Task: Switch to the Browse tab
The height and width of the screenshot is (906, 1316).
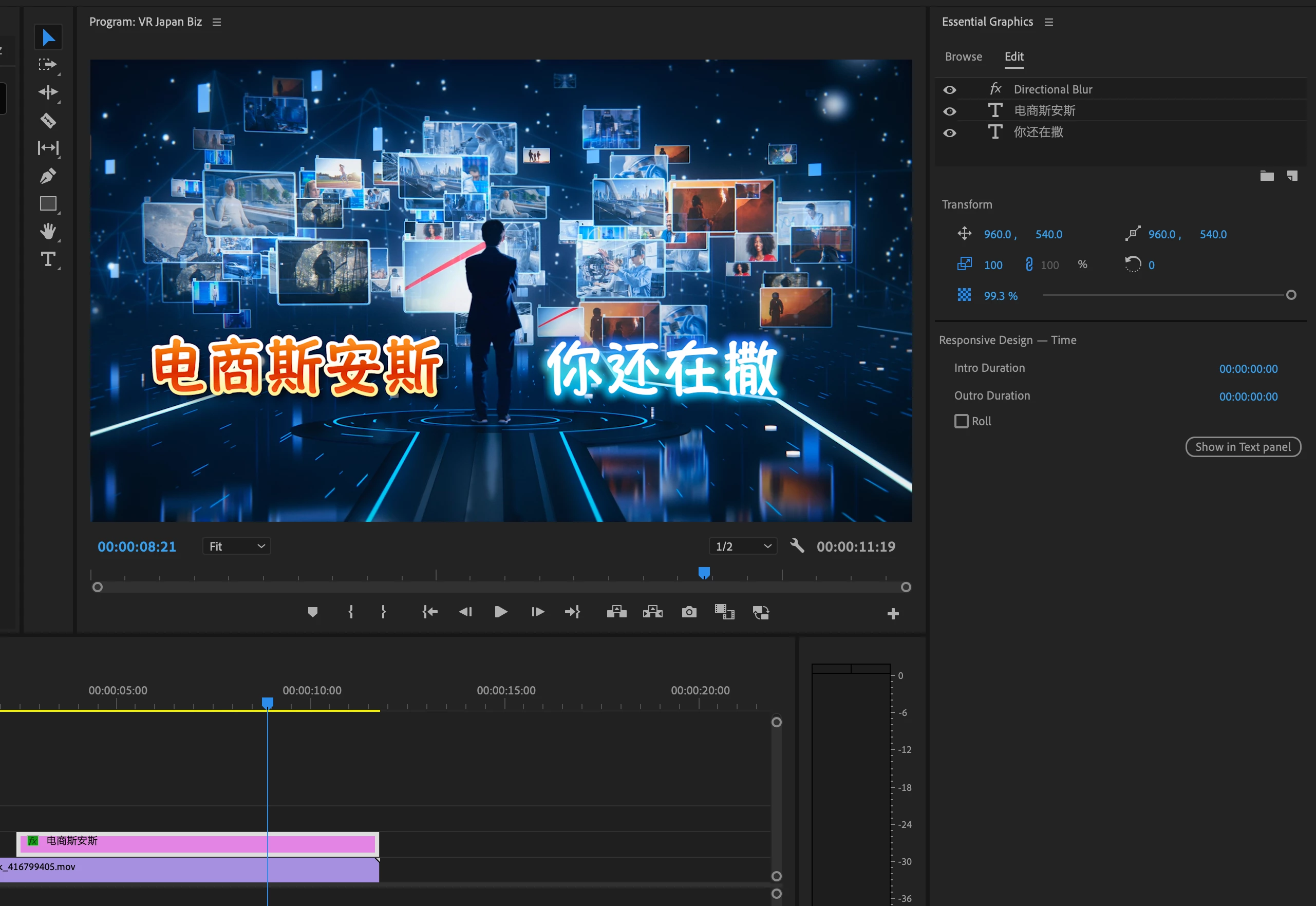Action: [963, 57]
